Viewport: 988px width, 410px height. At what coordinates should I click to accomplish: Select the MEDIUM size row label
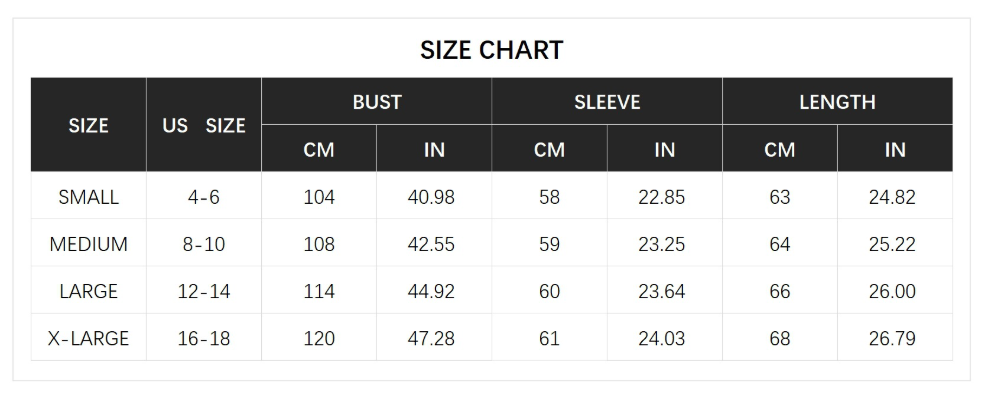click(x=88, y=244)
